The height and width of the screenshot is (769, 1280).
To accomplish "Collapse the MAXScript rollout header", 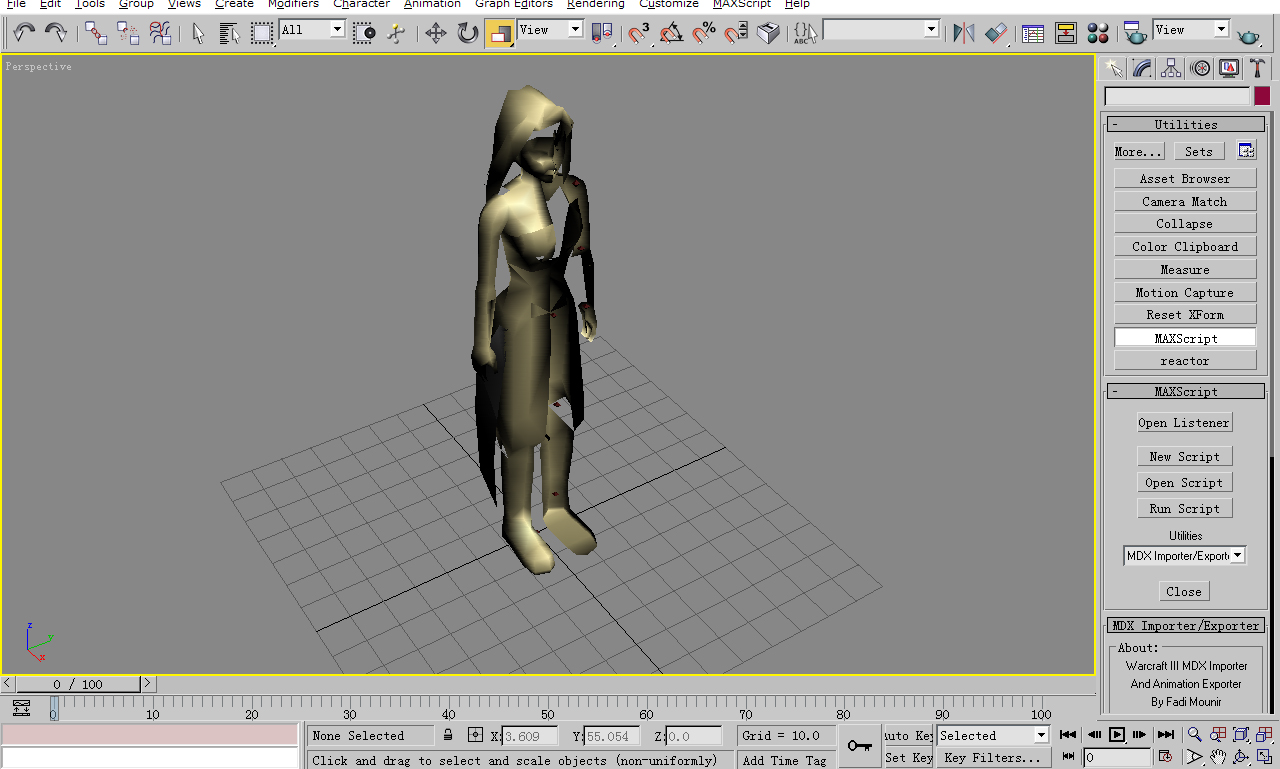I will pyautogui.click(x=1186, y=392).
